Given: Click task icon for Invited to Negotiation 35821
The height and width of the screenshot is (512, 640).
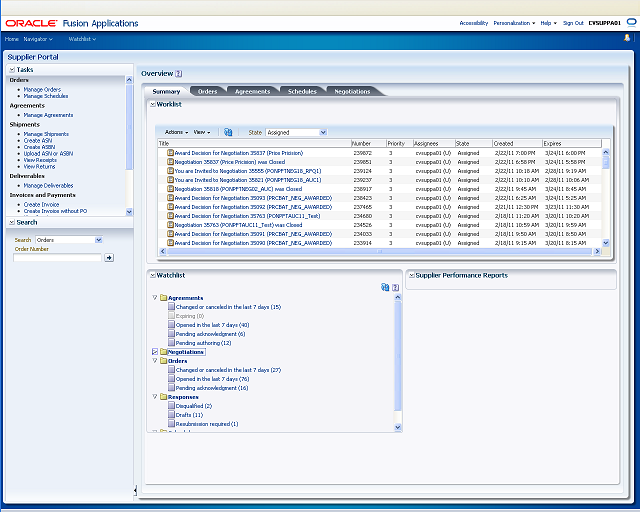Looking at the screenshot, I should click(x=171, y=180).
